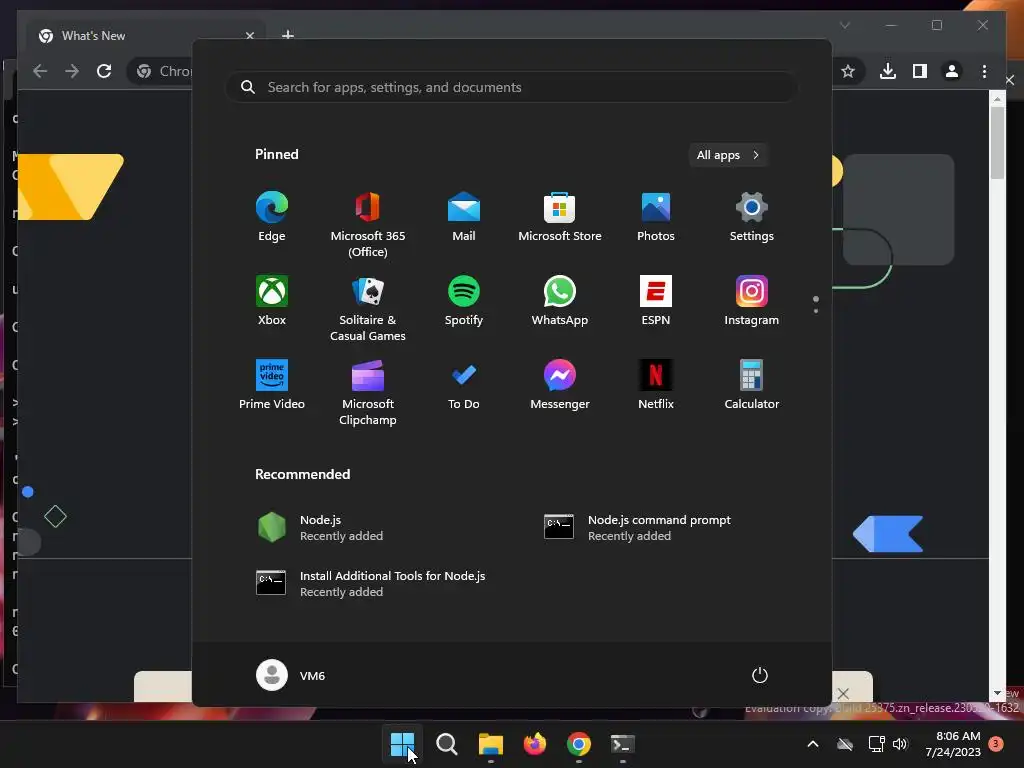Image resolution: width=1024 pixels, height=768 pixels.
Task: Open network status in system tray
Action: (x=876, y=744)
